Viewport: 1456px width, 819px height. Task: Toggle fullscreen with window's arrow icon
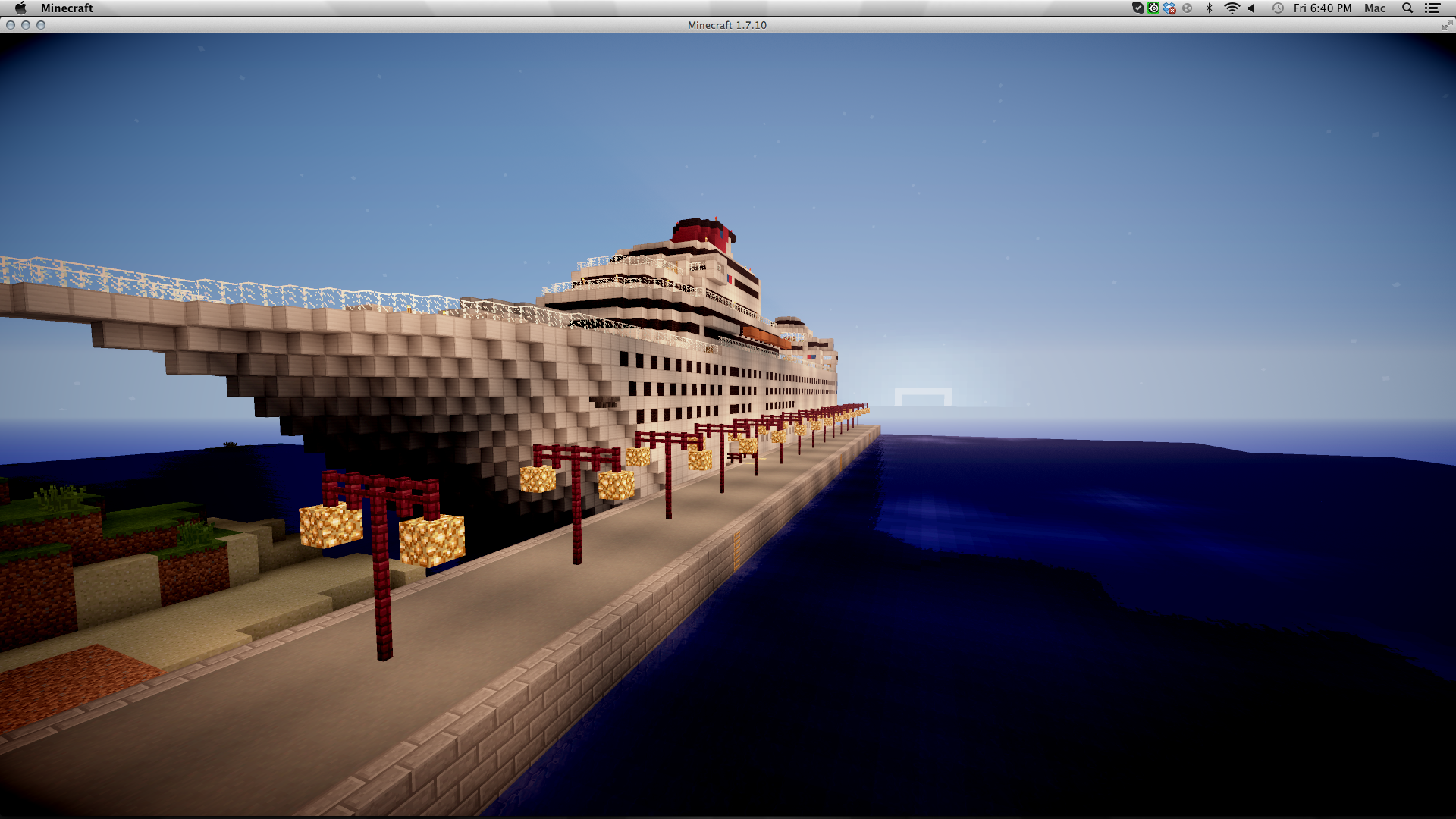[1446, 25]
